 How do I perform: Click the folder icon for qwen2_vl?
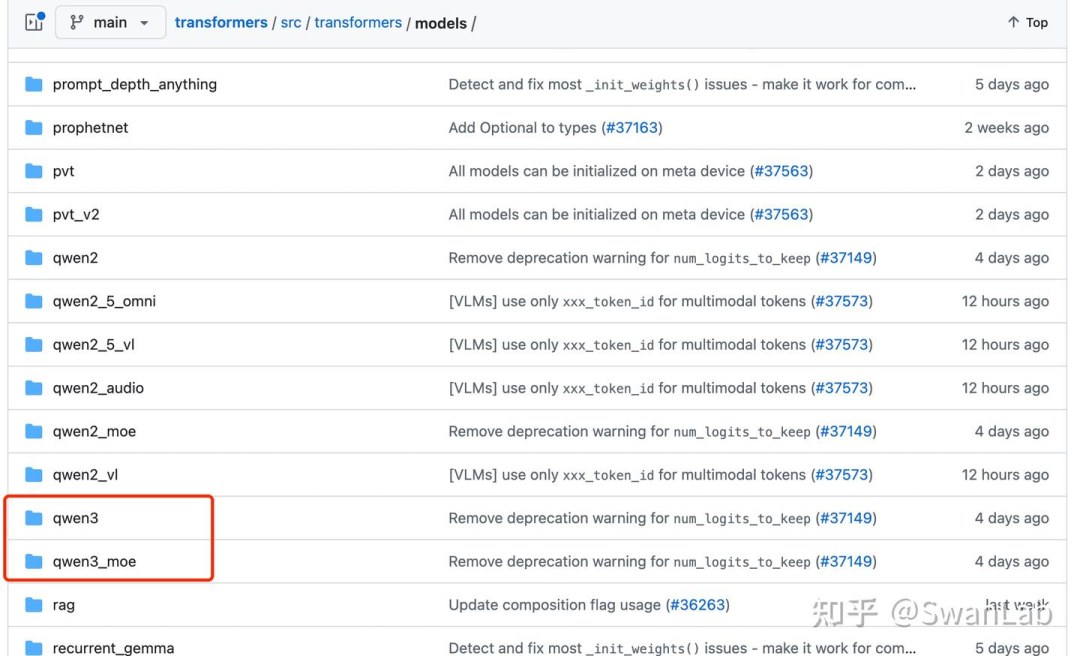tap(34, 475)
